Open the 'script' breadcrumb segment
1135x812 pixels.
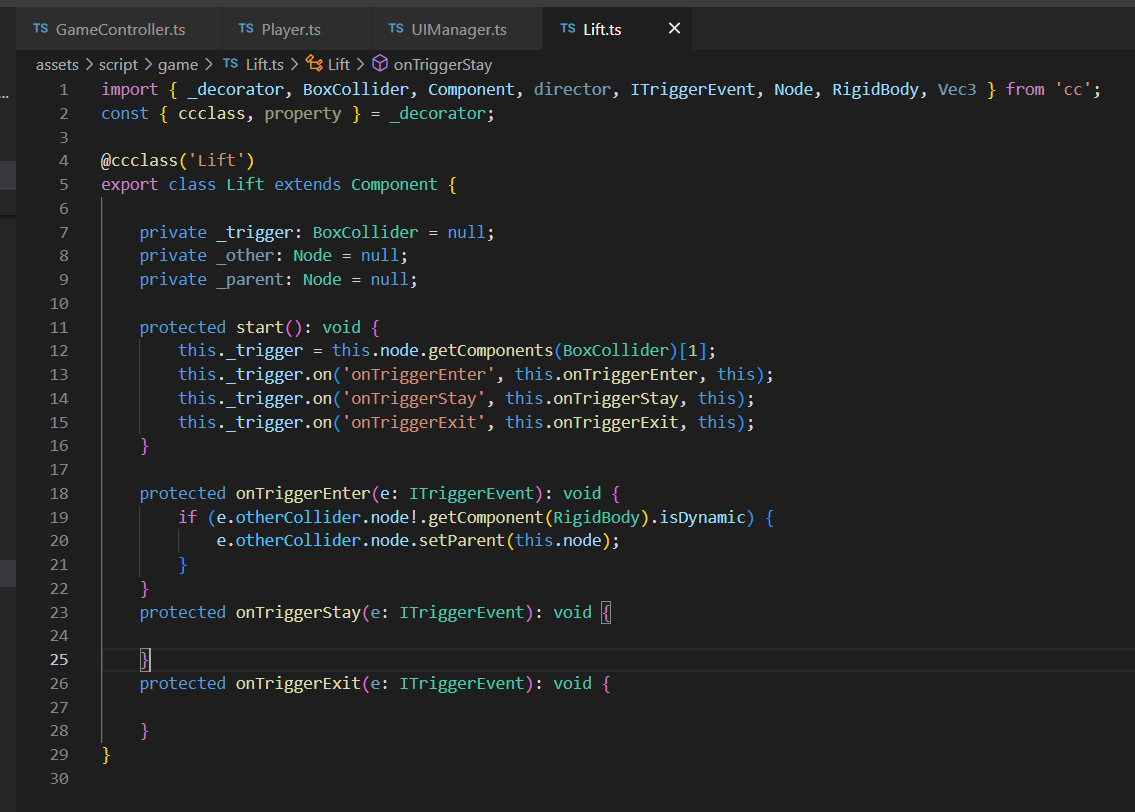pos(118,64)
